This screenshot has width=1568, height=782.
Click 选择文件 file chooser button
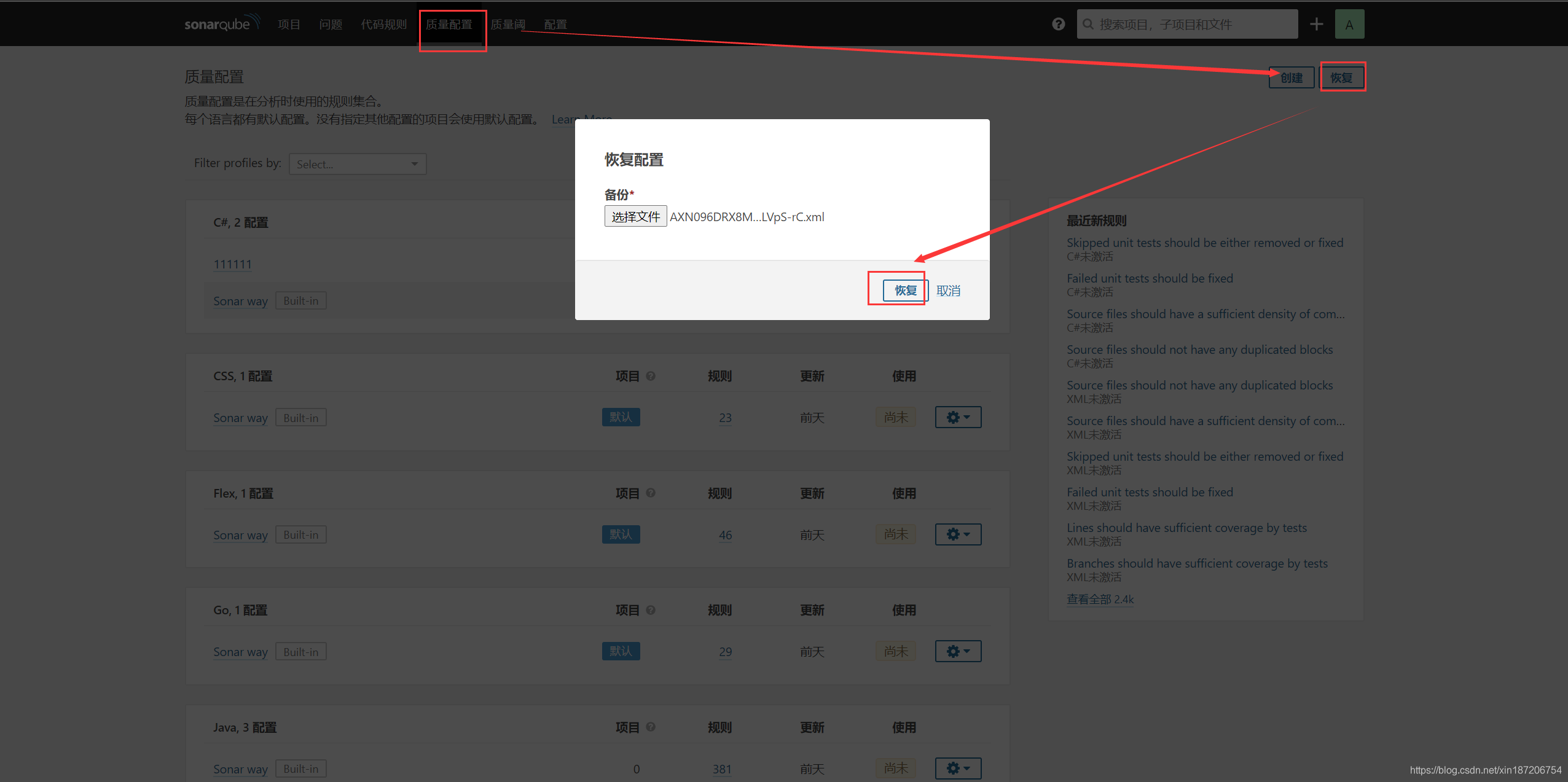[x=635, y=216]
